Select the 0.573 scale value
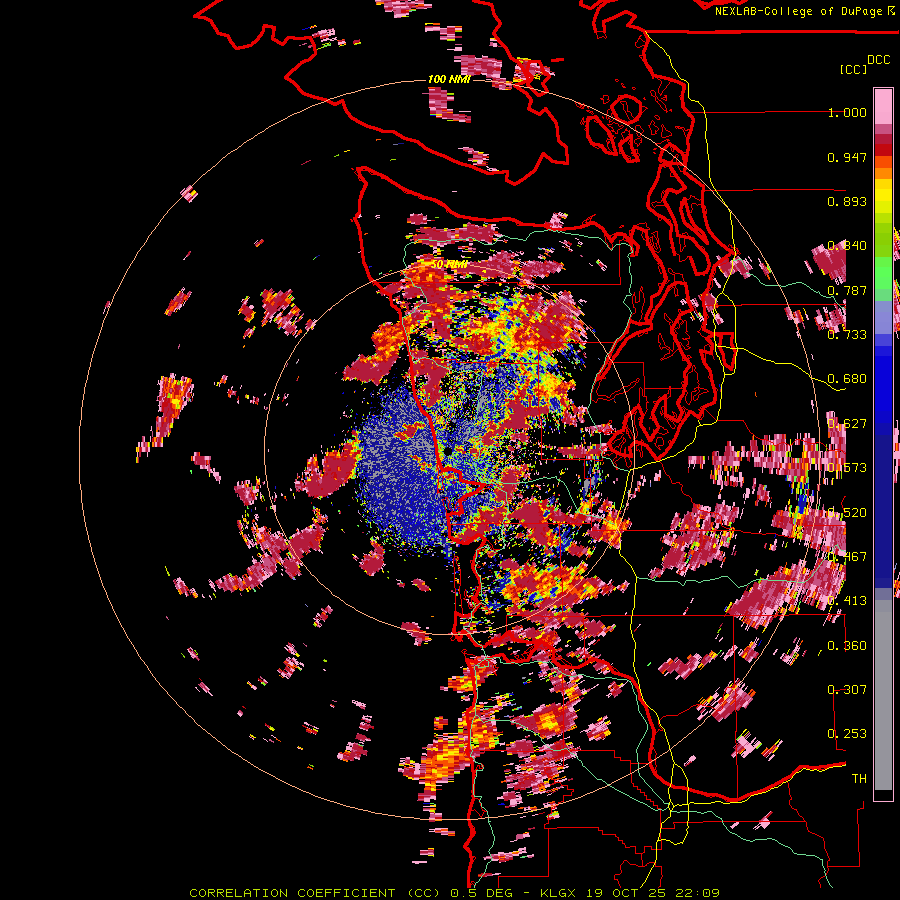 point(847,468)
